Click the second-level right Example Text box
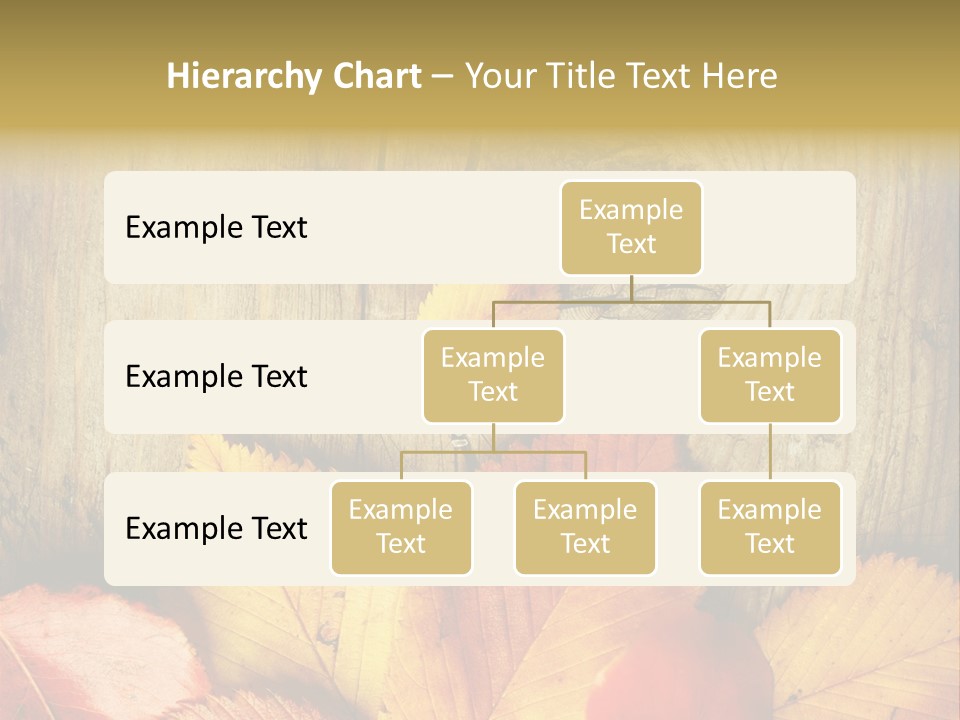Viewport: 960px width, 720px height. (x=770, y=376)
